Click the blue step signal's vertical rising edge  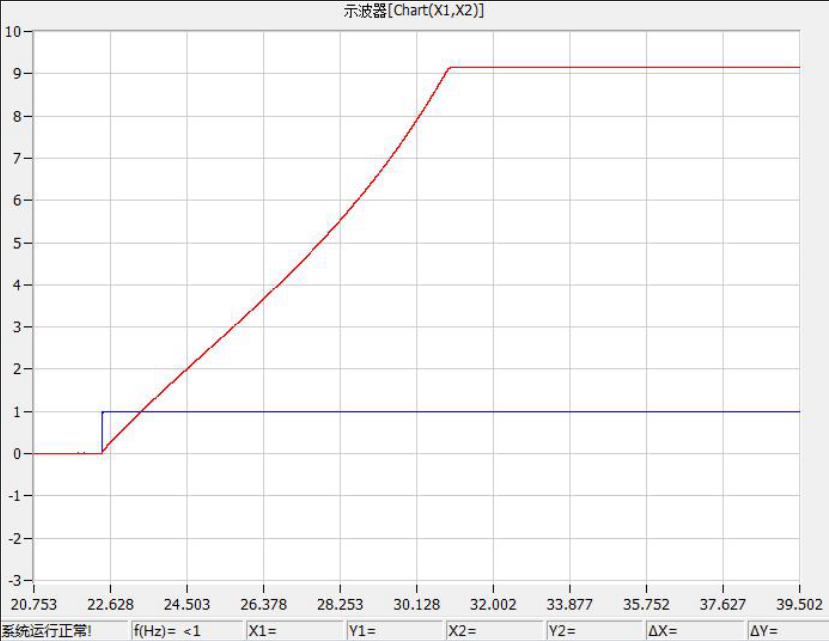102,432
